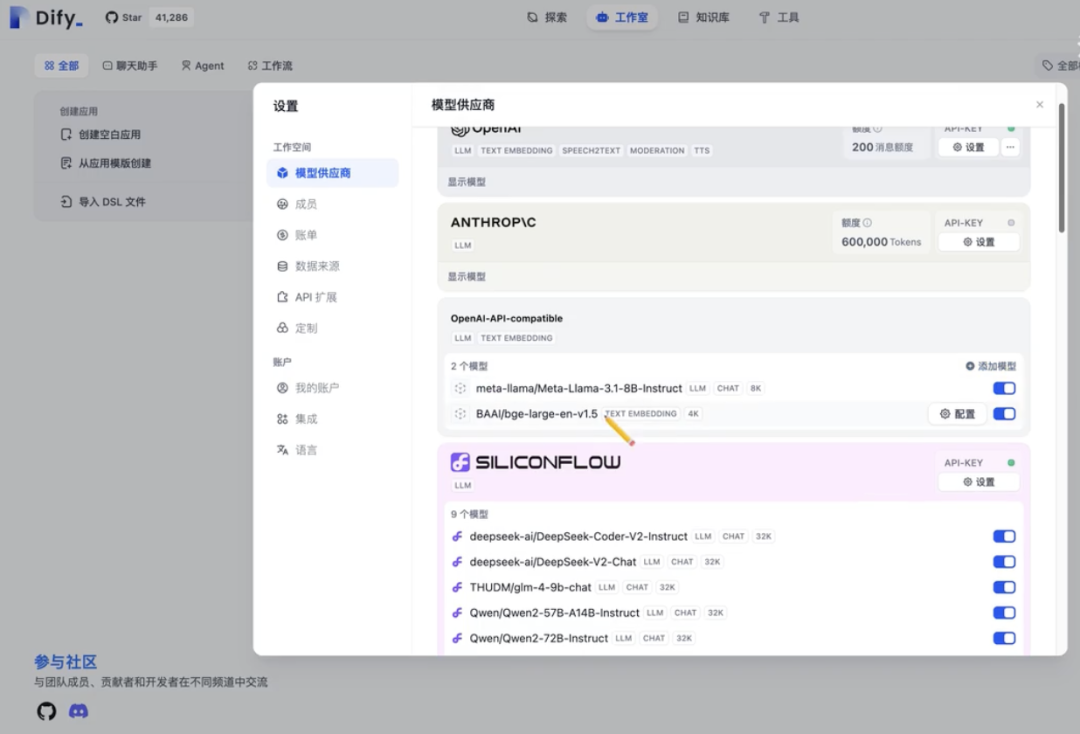Disable the deepseek-ai/DeepSeek-V2-Chat model
Screen dimensions: 1080x734
pos(1003,561)
